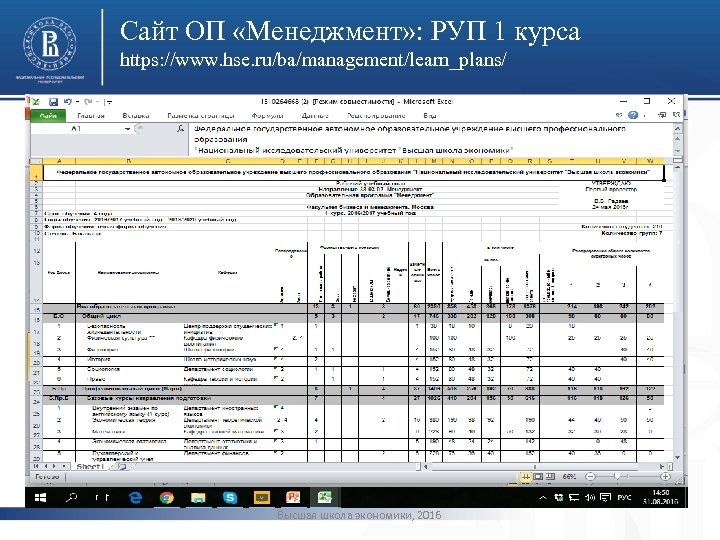This screenshot has height=540, width=720.
Task: Open the Формулы ribbon tab
Action: click(x=267, y=116)
